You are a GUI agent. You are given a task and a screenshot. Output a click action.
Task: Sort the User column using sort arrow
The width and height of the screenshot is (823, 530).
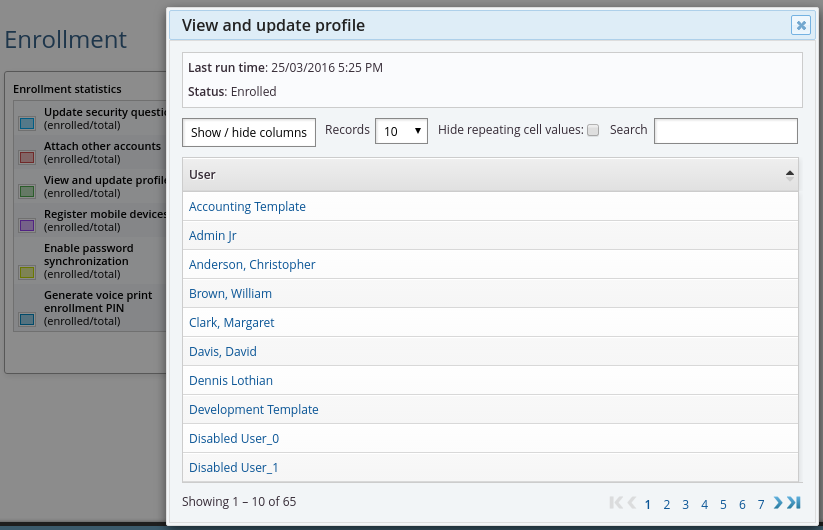[x=790, y=174]
